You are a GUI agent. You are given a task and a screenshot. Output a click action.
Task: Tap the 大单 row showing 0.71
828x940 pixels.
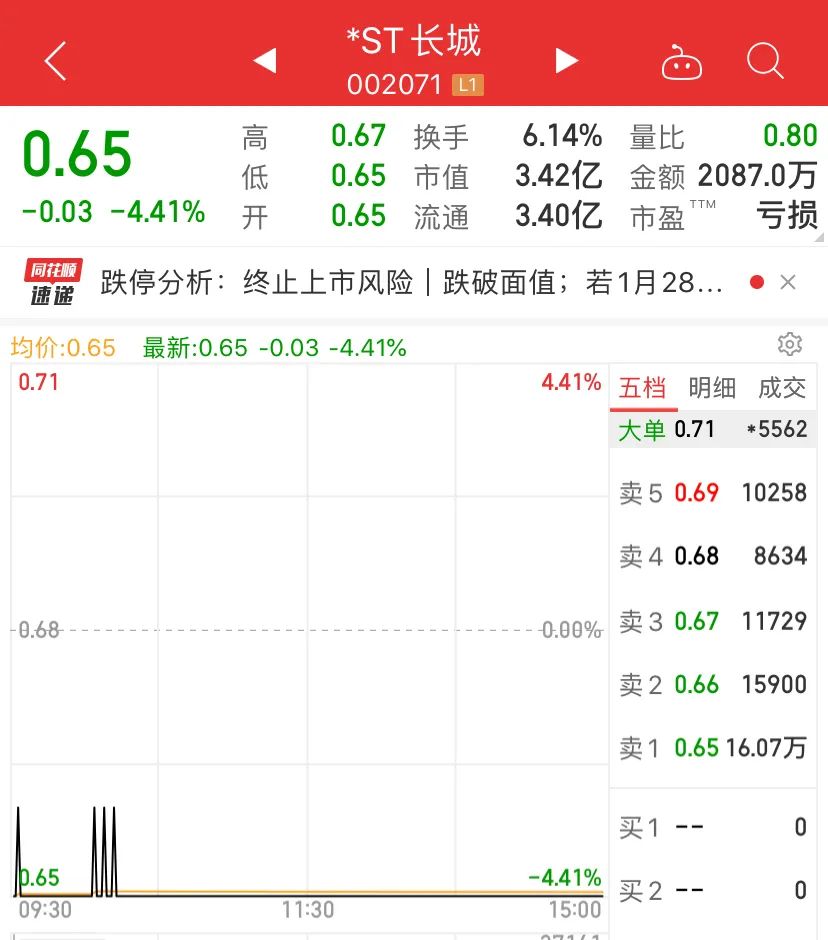point(712,430)
